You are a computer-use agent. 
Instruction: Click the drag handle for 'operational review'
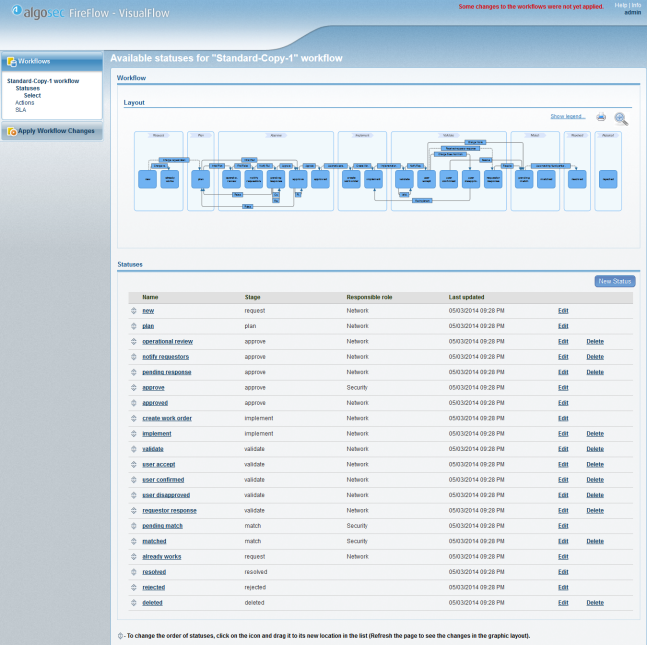pos(133,341)
